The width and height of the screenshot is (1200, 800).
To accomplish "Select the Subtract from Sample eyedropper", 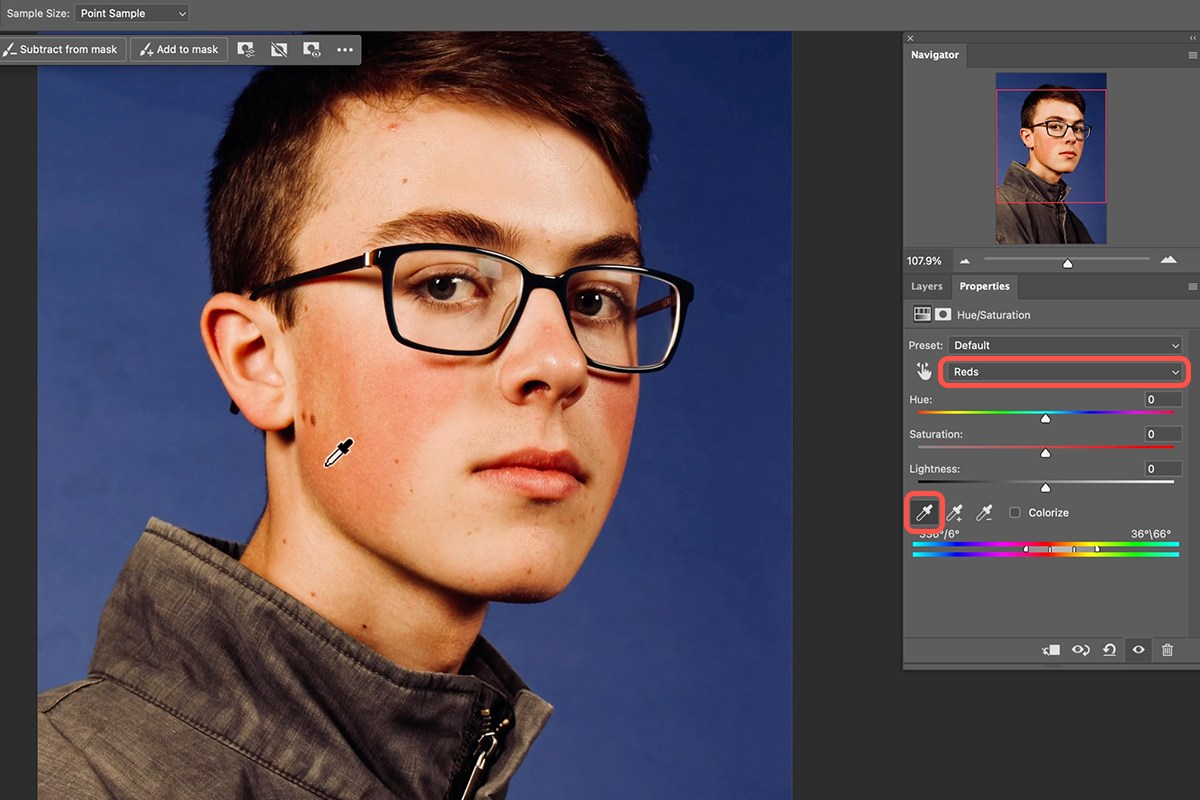I will click(x=985, y=513).
